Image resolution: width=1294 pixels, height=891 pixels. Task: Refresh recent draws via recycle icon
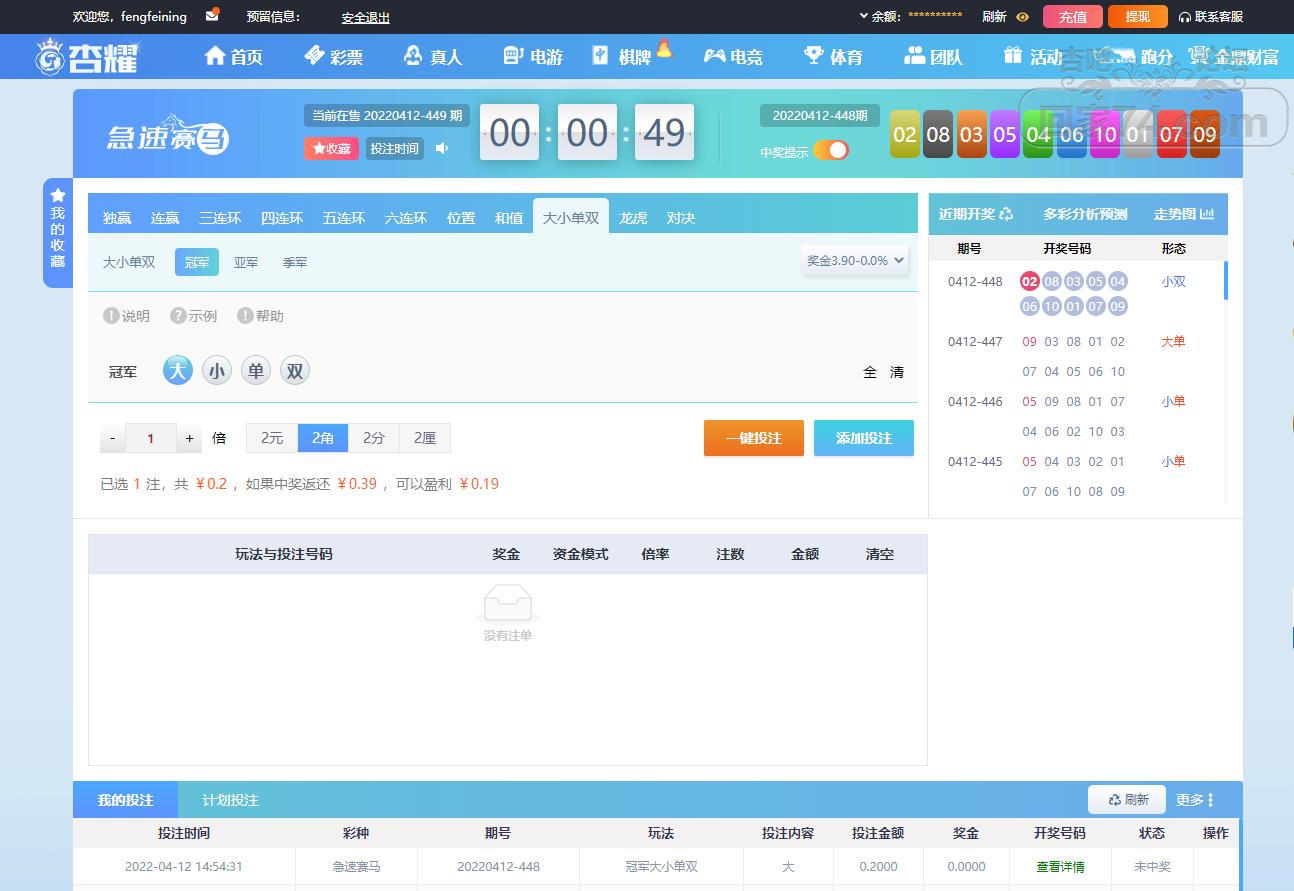coord(1006,214)
